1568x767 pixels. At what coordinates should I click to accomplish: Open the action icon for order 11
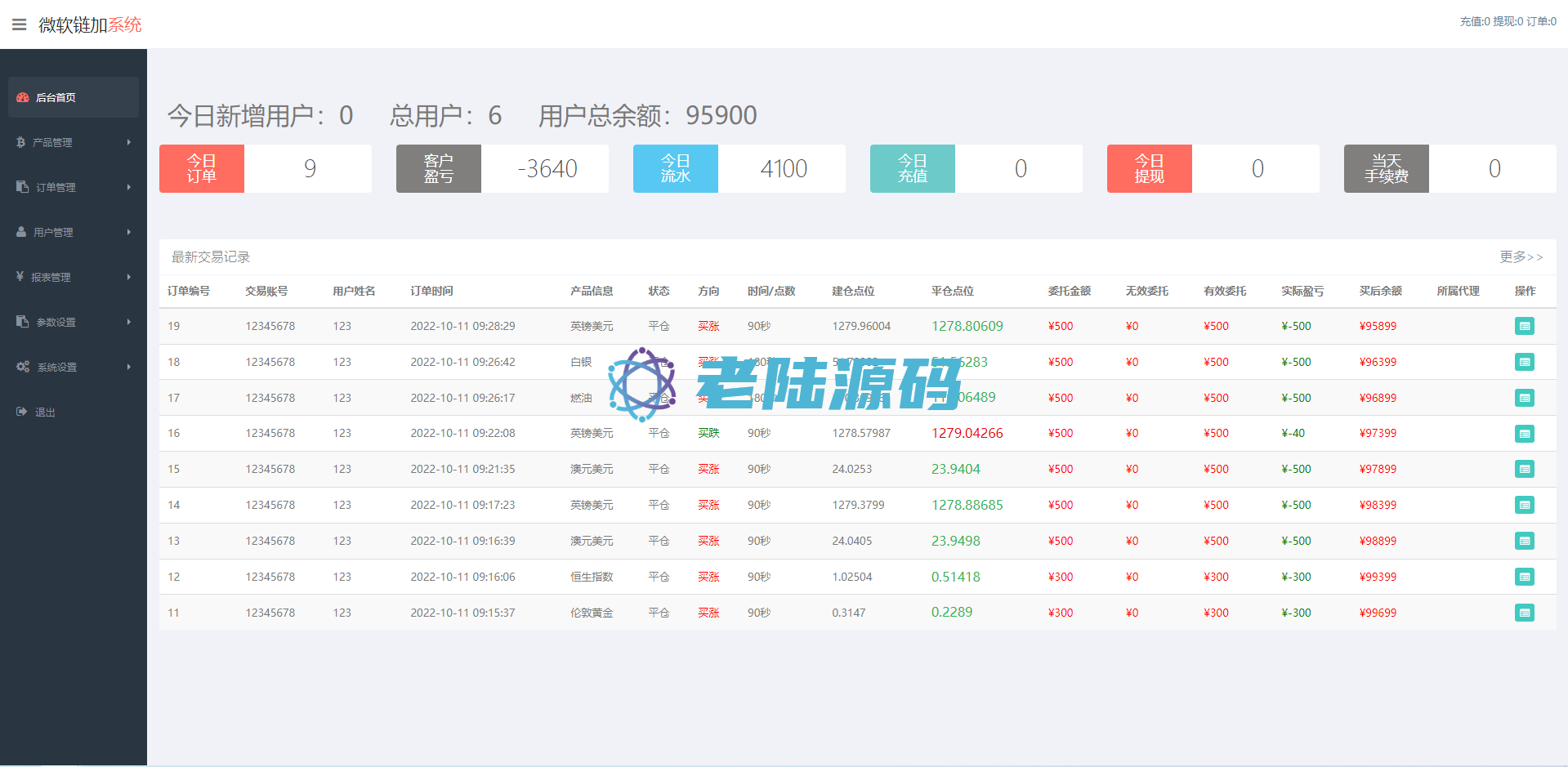[1524, 613]
